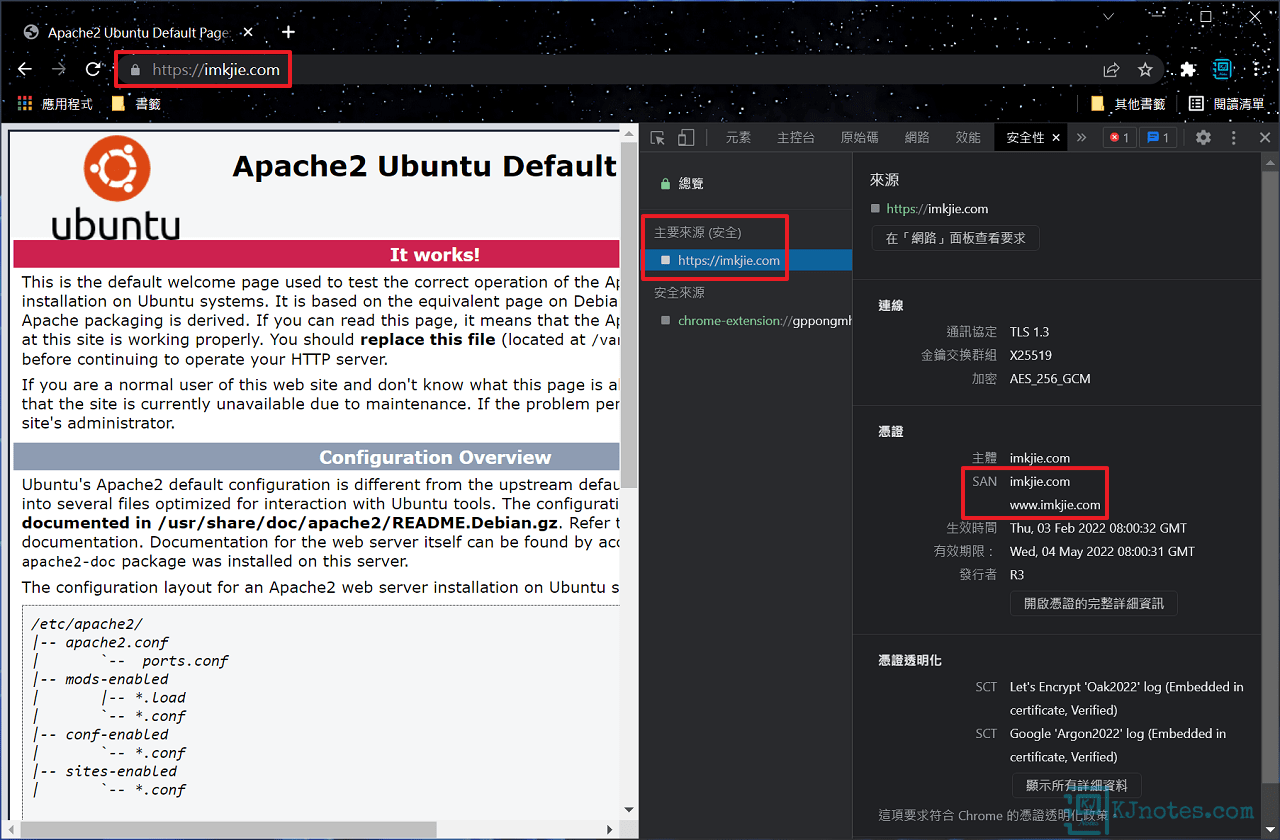Click the blue profile avatar icon
Screen dimensions: 1280x840
1222,70
